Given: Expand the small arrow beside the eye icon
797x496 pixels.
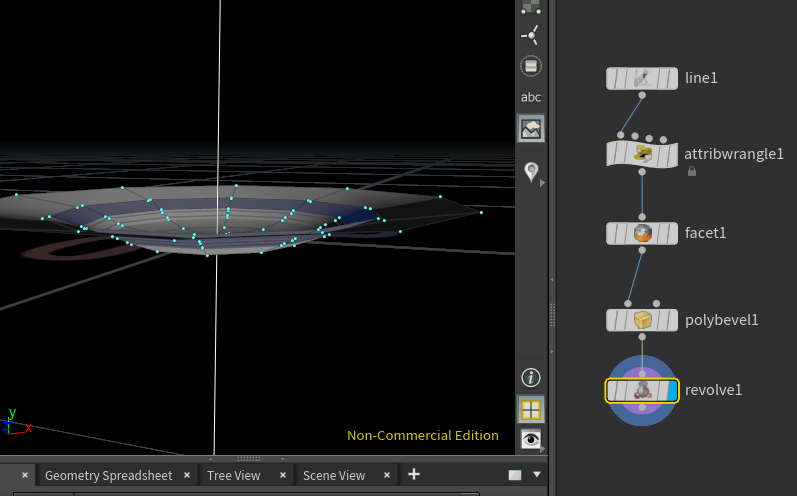Looking at the screenshot, I should (543, 449).
